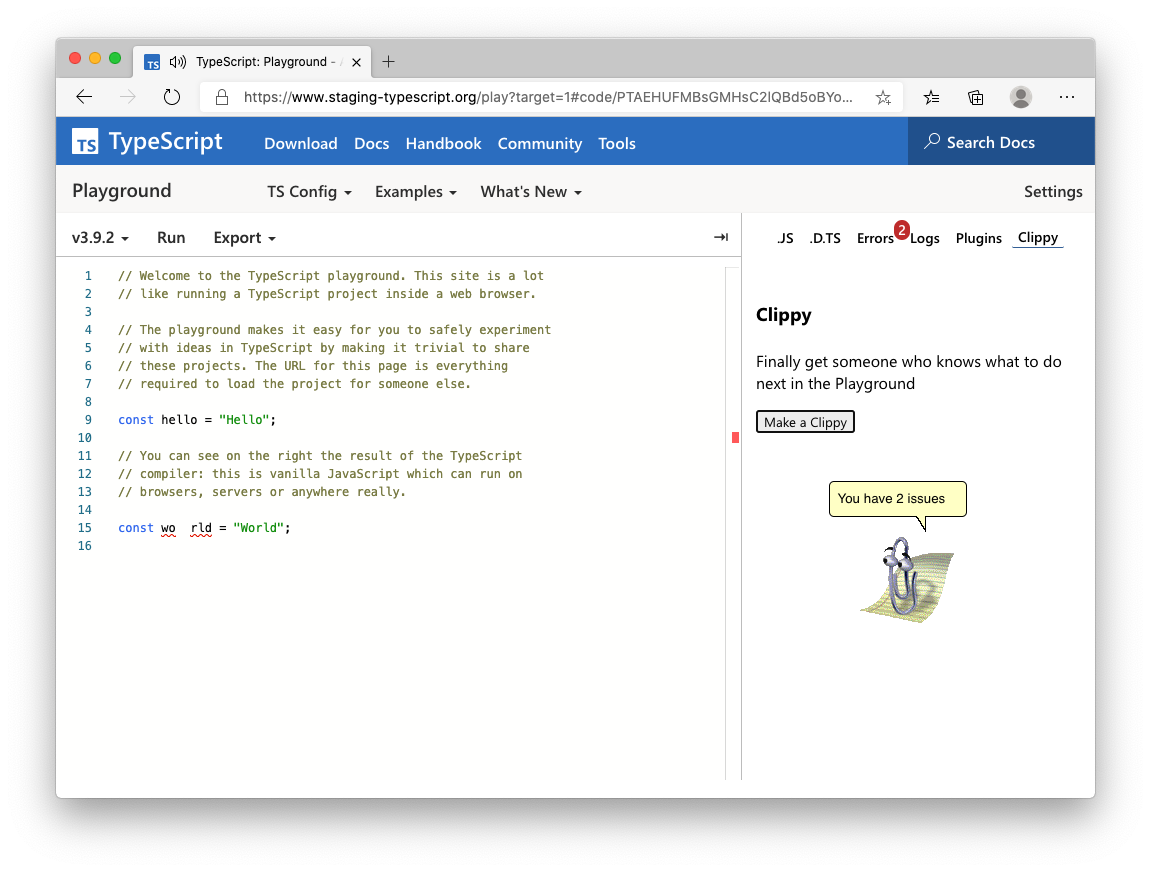Click macOS green maximize window button
Viewport: 1151px width, 872px height.
click(115, 58)
